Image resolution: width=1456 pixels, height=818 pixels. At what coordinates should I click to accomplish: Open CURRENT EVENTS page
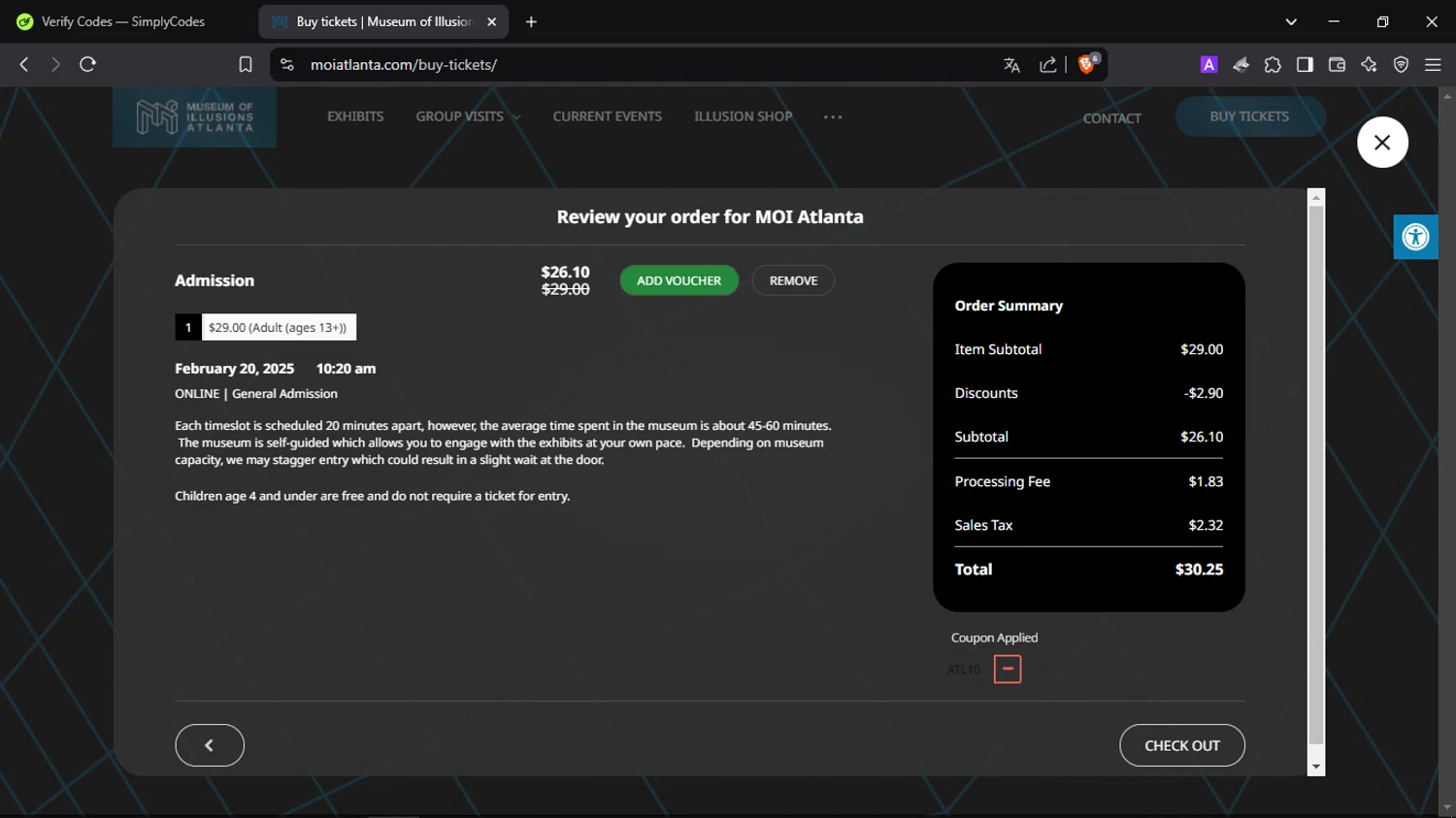(x=608, y=116)
